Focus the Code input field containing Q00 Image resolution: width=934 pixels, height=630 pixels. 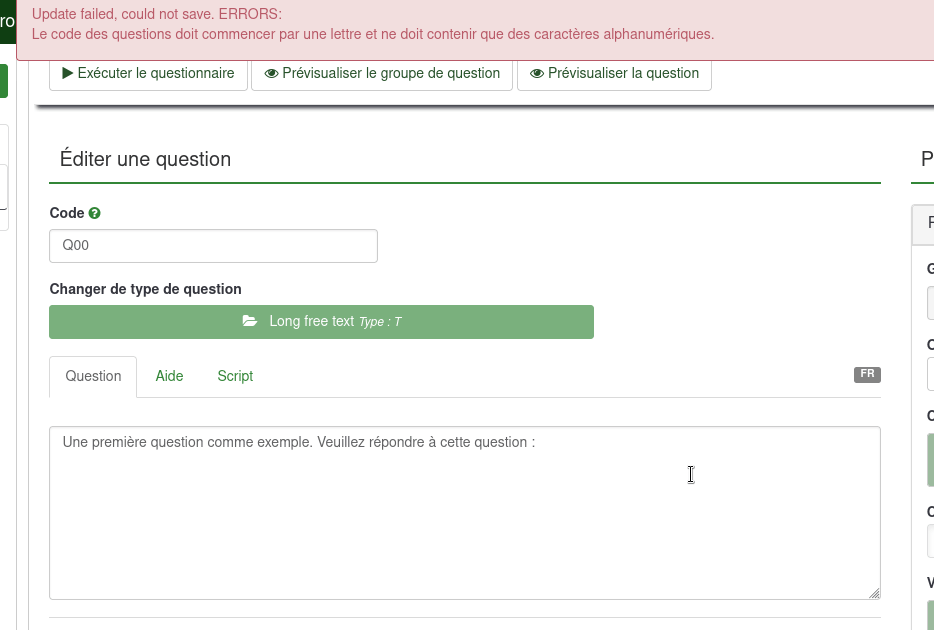[213, 246]
